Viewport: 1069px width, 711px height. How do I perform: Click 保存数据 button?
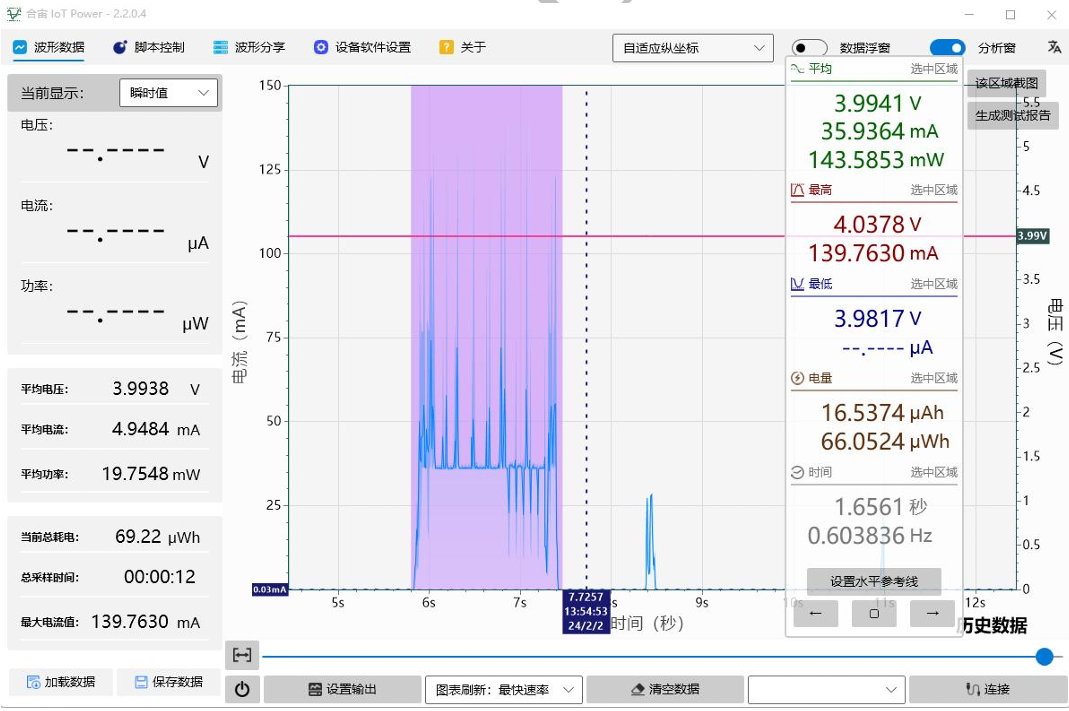pyautogui.click(x=168, y=682)
